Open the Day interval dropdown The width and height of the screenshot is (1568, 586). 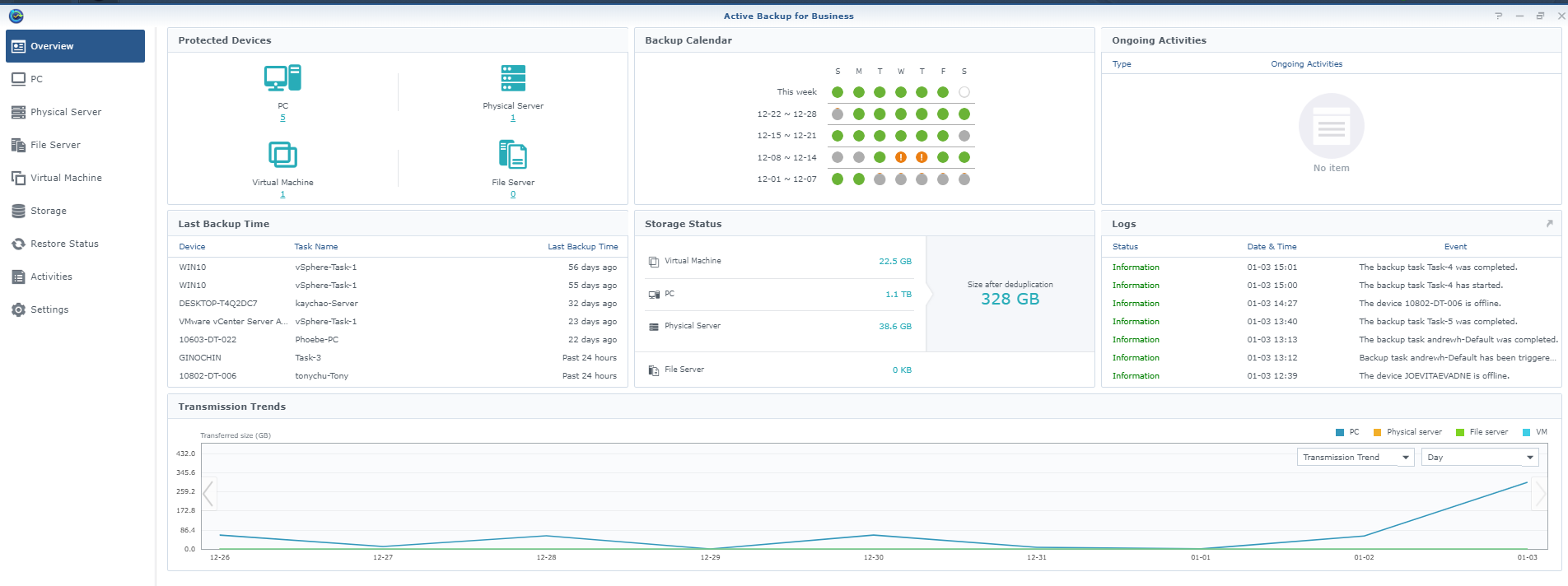(1480, 458)
